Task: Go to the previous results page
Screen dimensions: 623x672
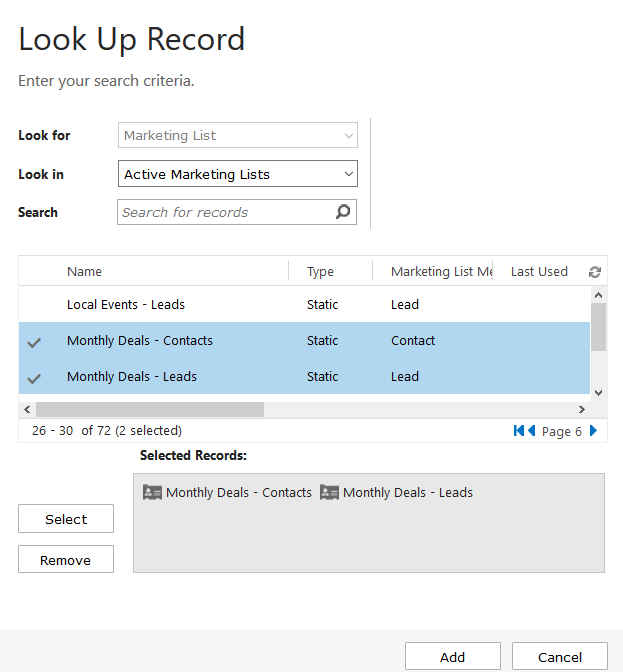Action: click(532, 431)
